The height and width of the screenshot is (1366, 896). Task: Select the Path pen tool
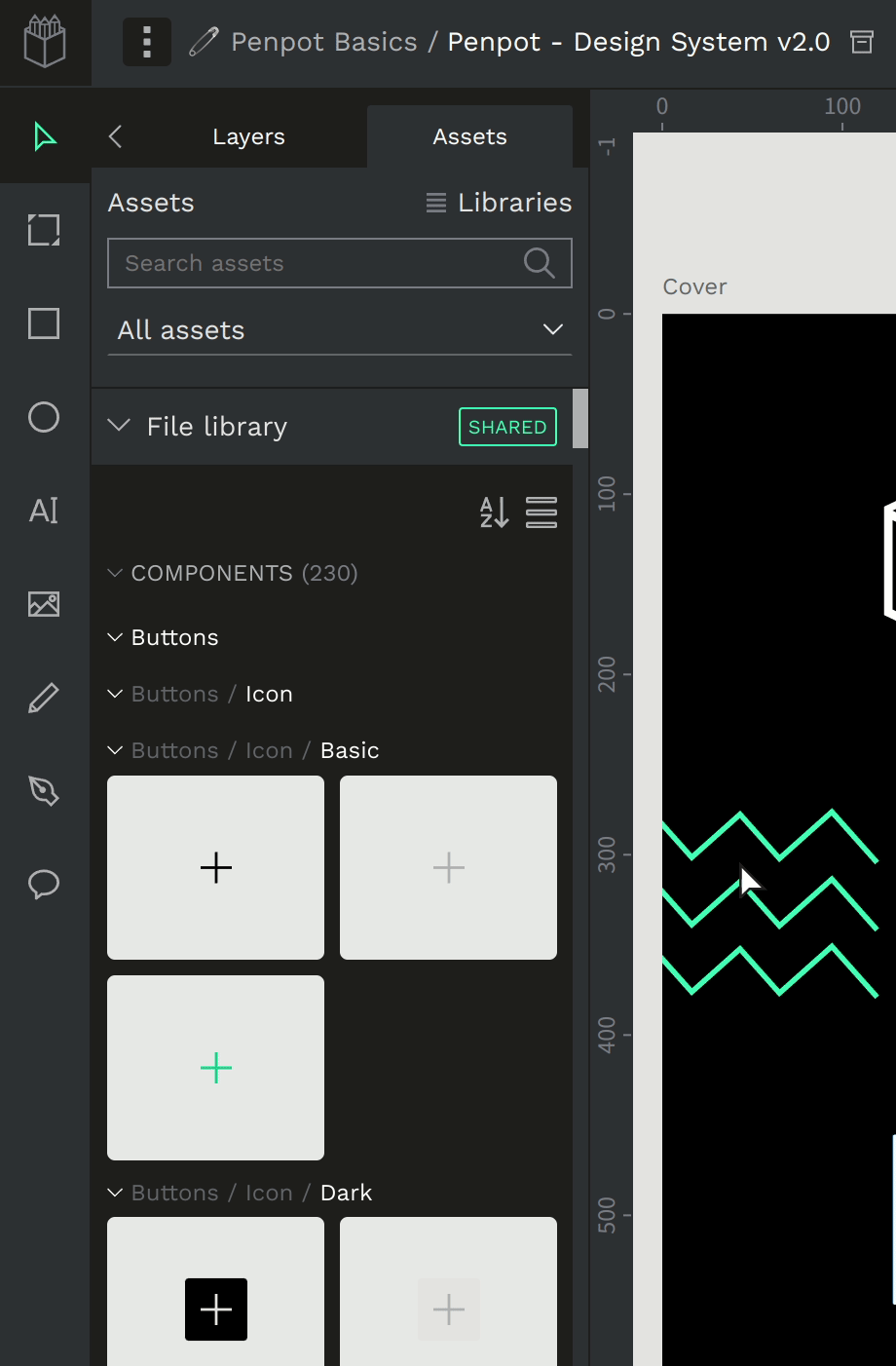click(44, 790)
